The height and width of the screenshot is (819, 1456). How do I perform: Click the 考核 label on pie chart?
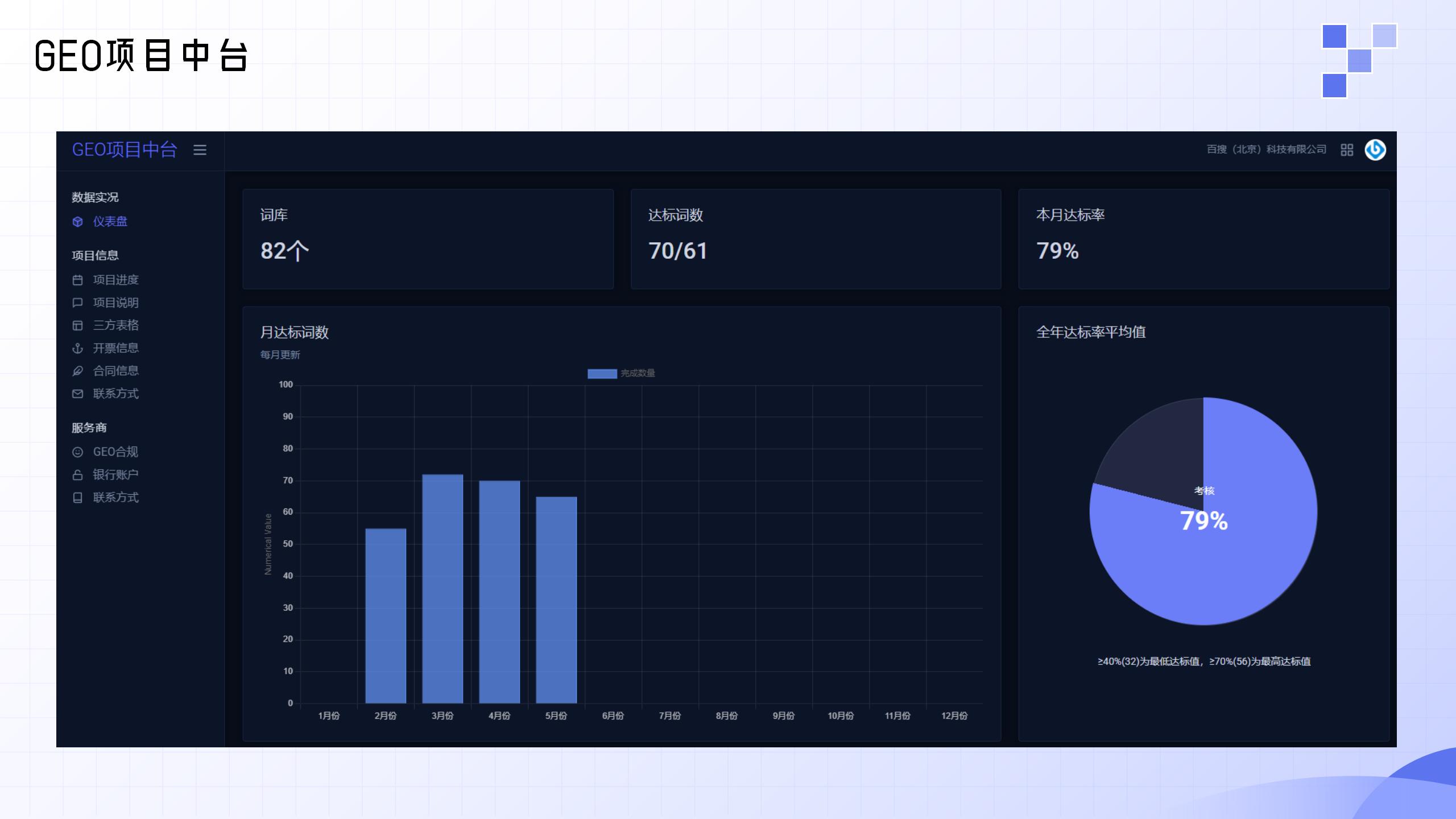[1204, 490]
